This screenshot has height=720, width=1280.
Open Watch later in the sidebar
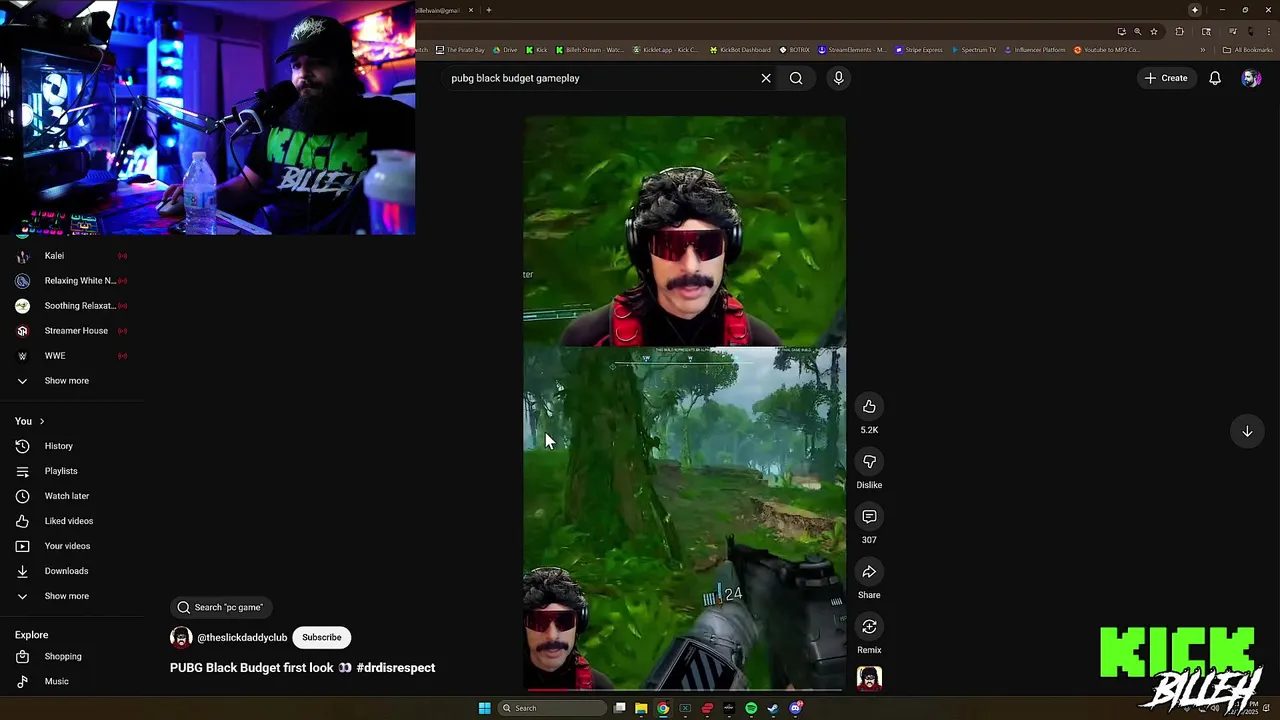(72, 496)
